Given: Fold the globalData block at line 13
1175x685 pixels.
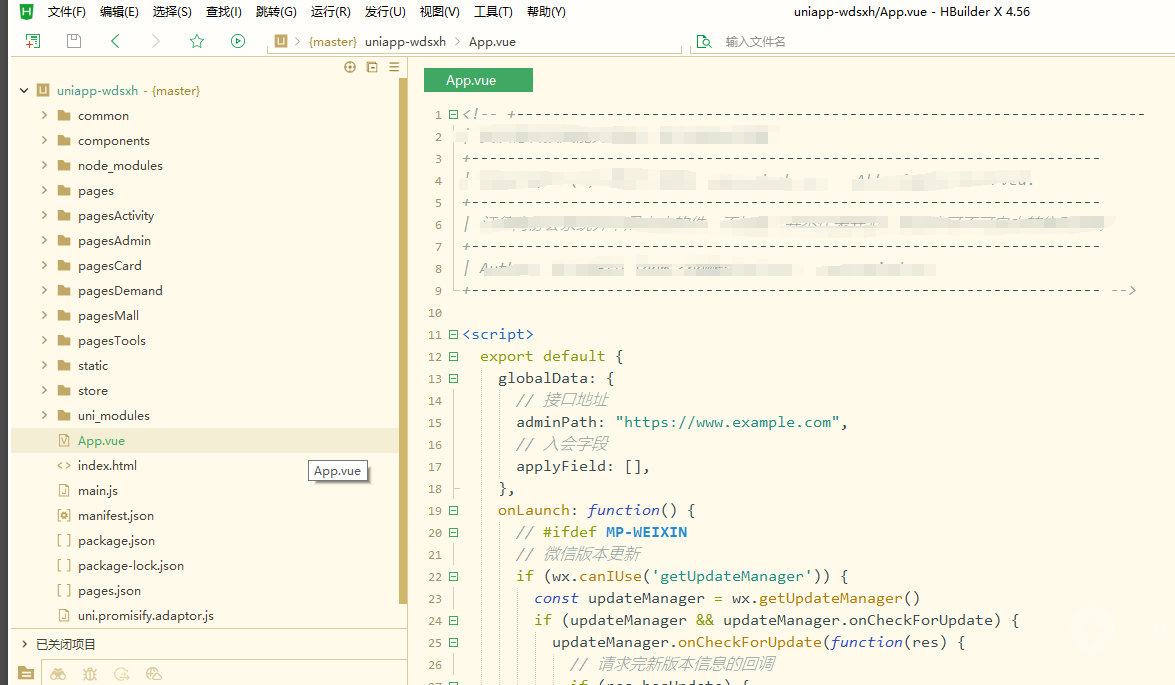Looking at the screenshot, I should coord(453,378).
